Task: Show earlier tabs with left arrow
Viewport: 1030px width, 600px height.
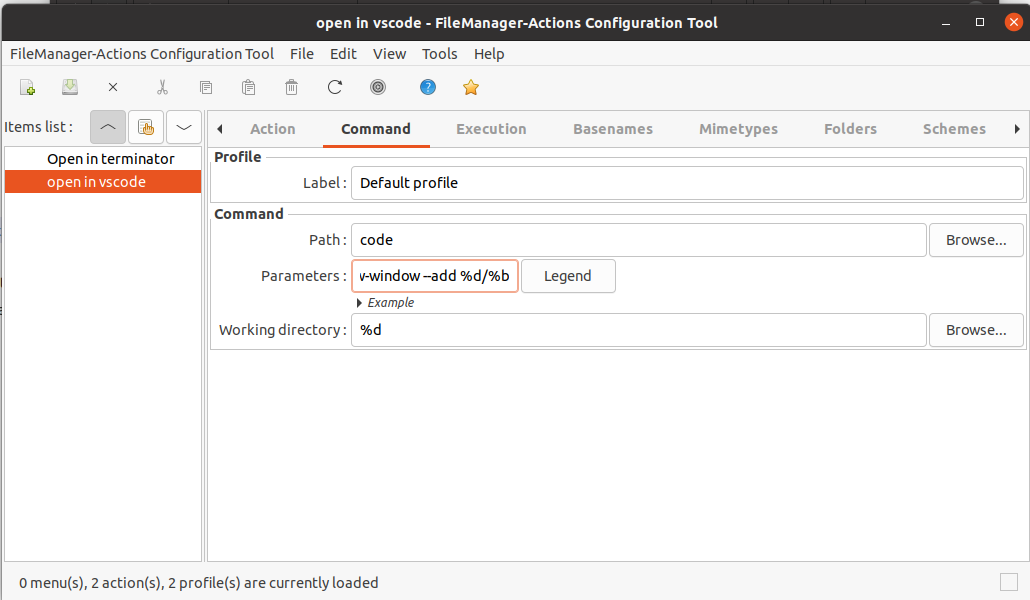Action: (220, 129)
